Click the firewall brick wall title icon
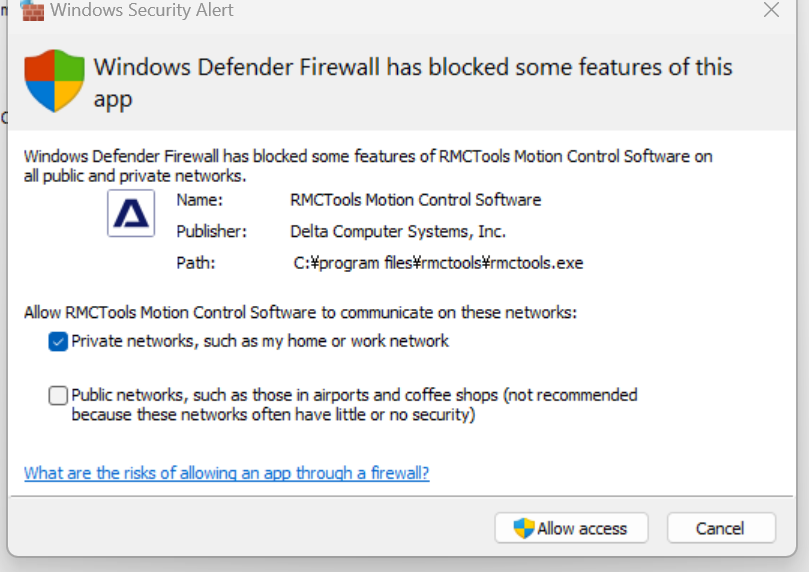 [32, 10]
